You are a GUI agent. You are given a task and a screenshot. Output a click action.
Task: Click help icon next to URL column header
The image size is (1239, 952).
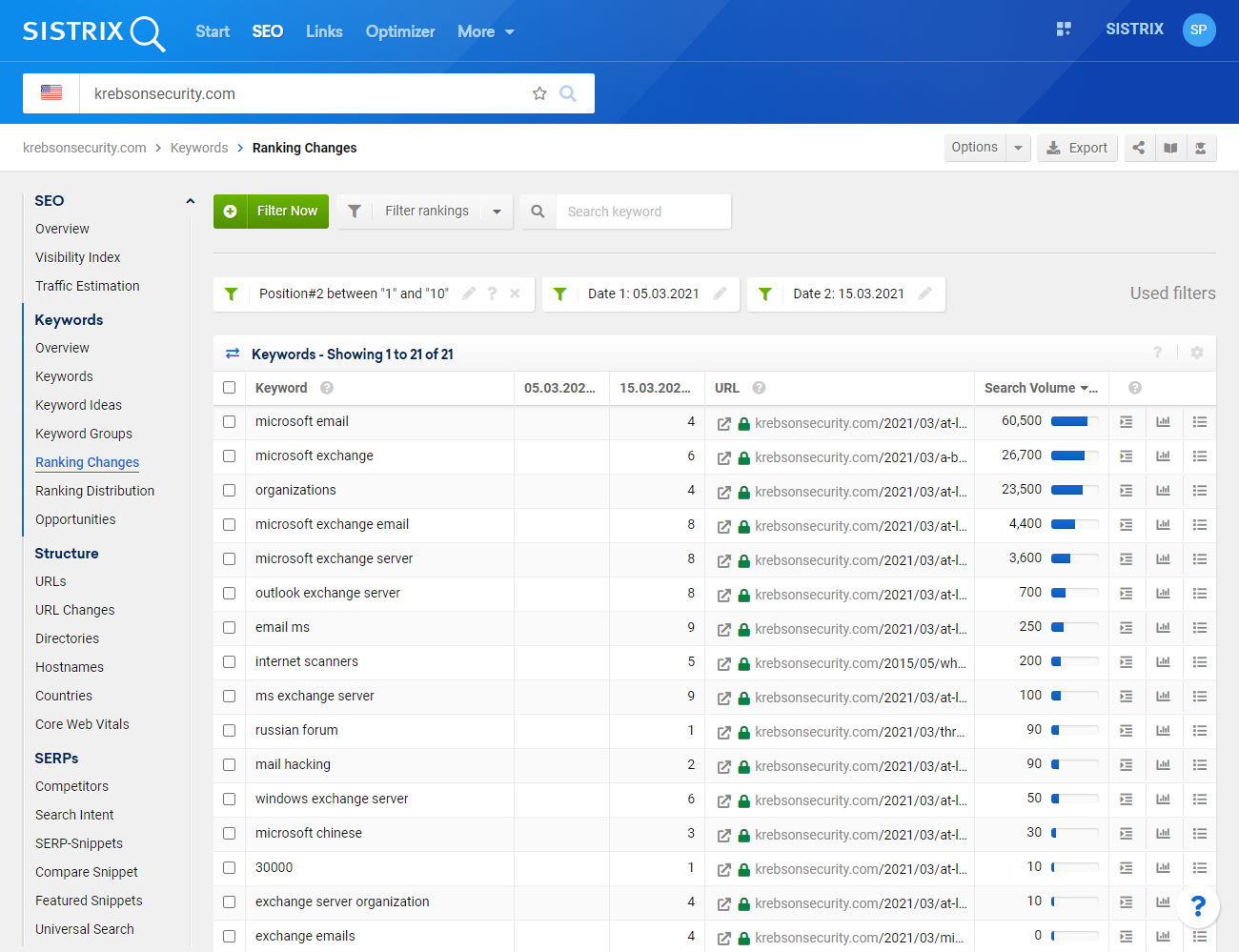click(759, 388)
